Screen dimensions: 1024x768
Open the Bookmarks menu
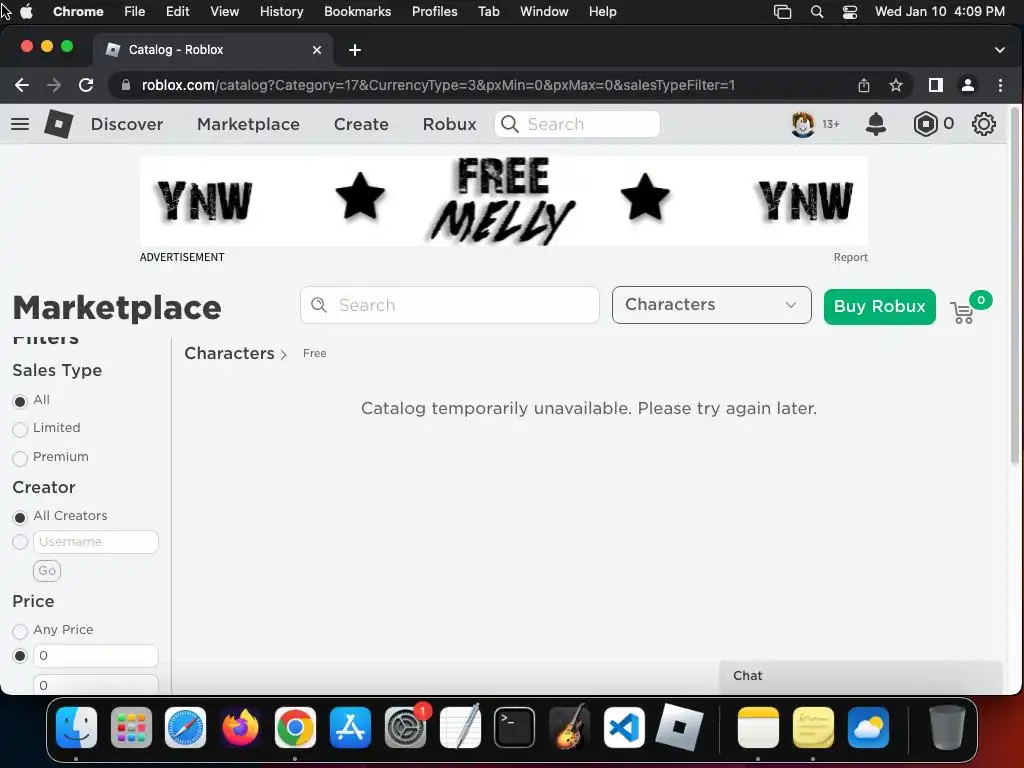point(357,12)
